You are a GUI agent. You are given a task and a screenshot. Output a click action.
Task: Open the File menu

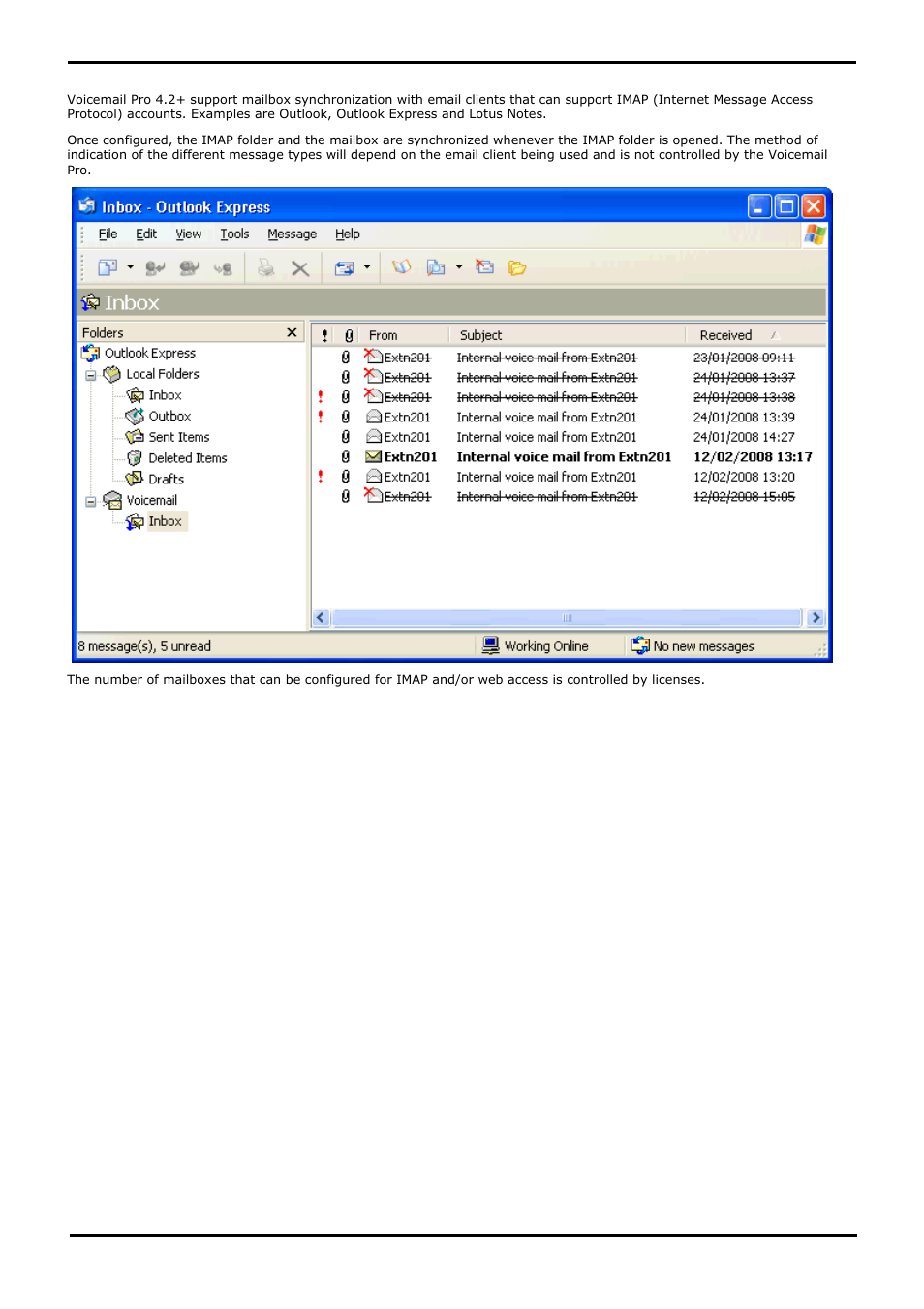[x=108, y=234]
